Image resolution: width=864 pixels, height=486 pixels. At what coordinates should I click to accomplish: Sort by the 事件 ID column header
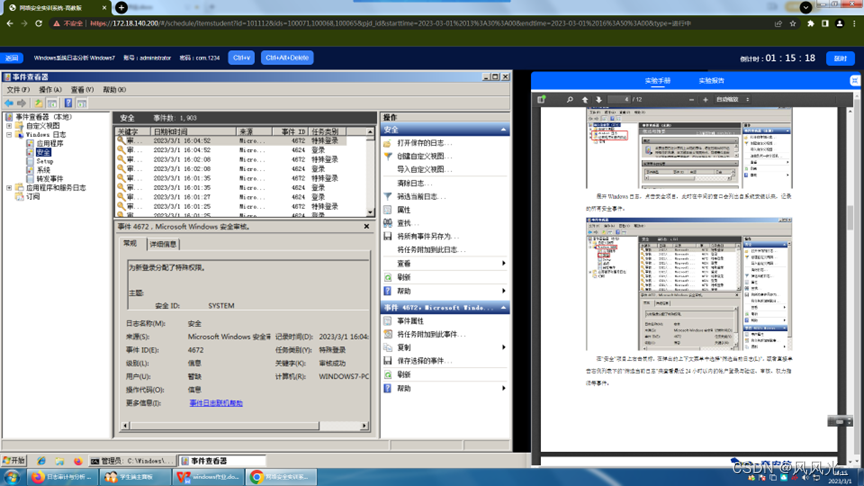point(290,132)
